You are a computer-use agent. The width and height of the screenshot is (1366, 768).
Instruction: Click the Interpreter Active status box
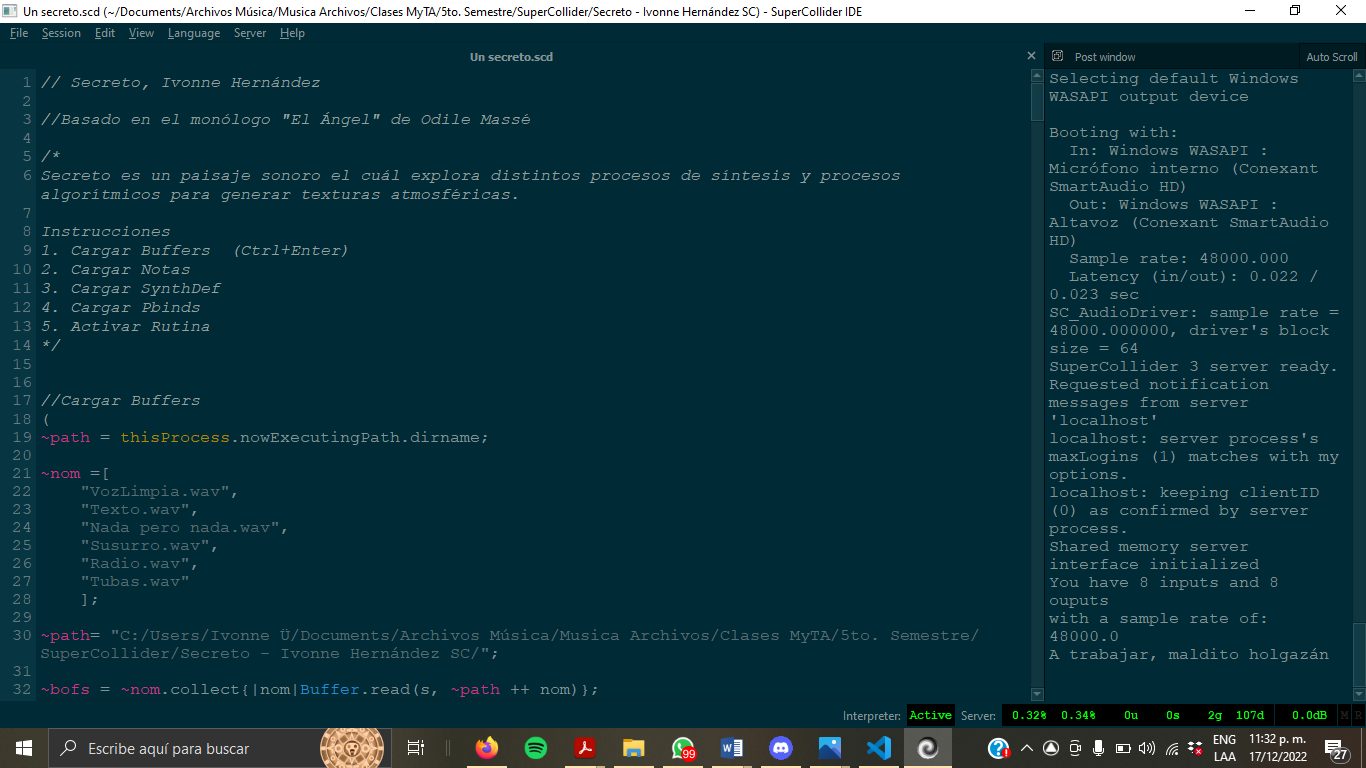(x=930, y=716)
